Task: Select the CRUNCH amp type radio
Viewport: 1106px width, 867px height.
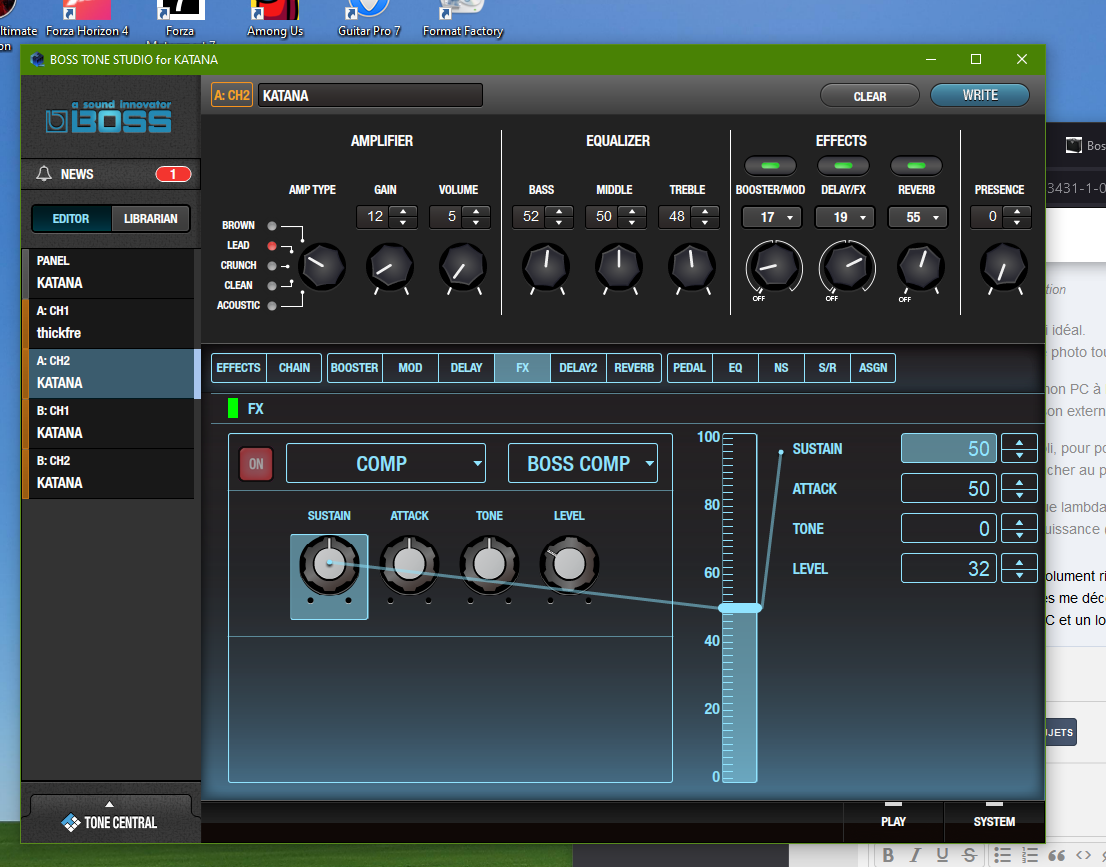Action: tap(272, 266)
